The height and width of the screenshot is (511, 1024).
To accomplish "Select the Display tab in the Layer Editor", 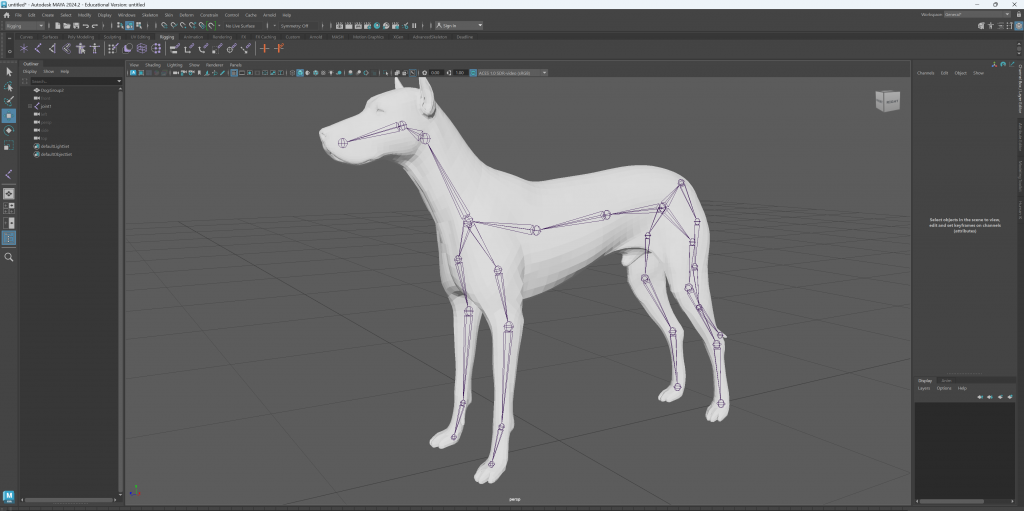I will tap(925, 380).
